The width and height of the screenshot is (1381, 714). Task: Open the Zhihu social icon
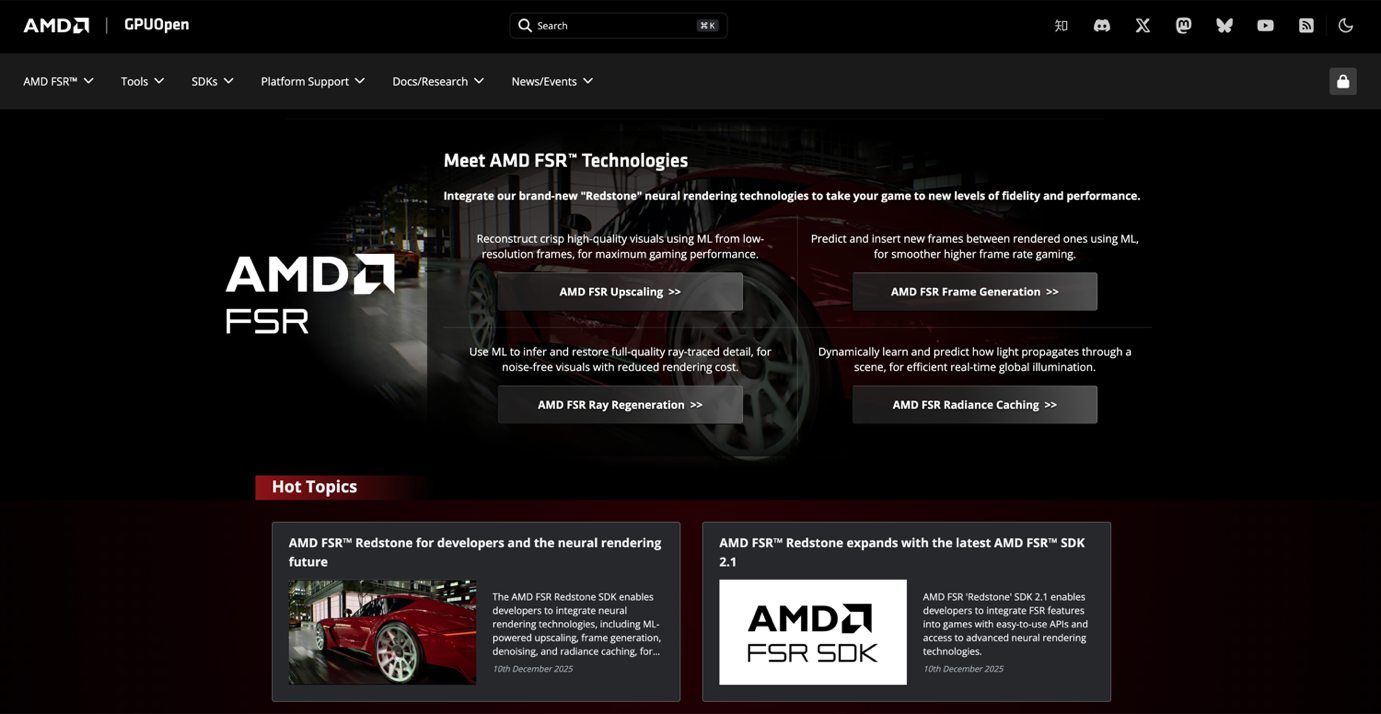[1061, 26]
